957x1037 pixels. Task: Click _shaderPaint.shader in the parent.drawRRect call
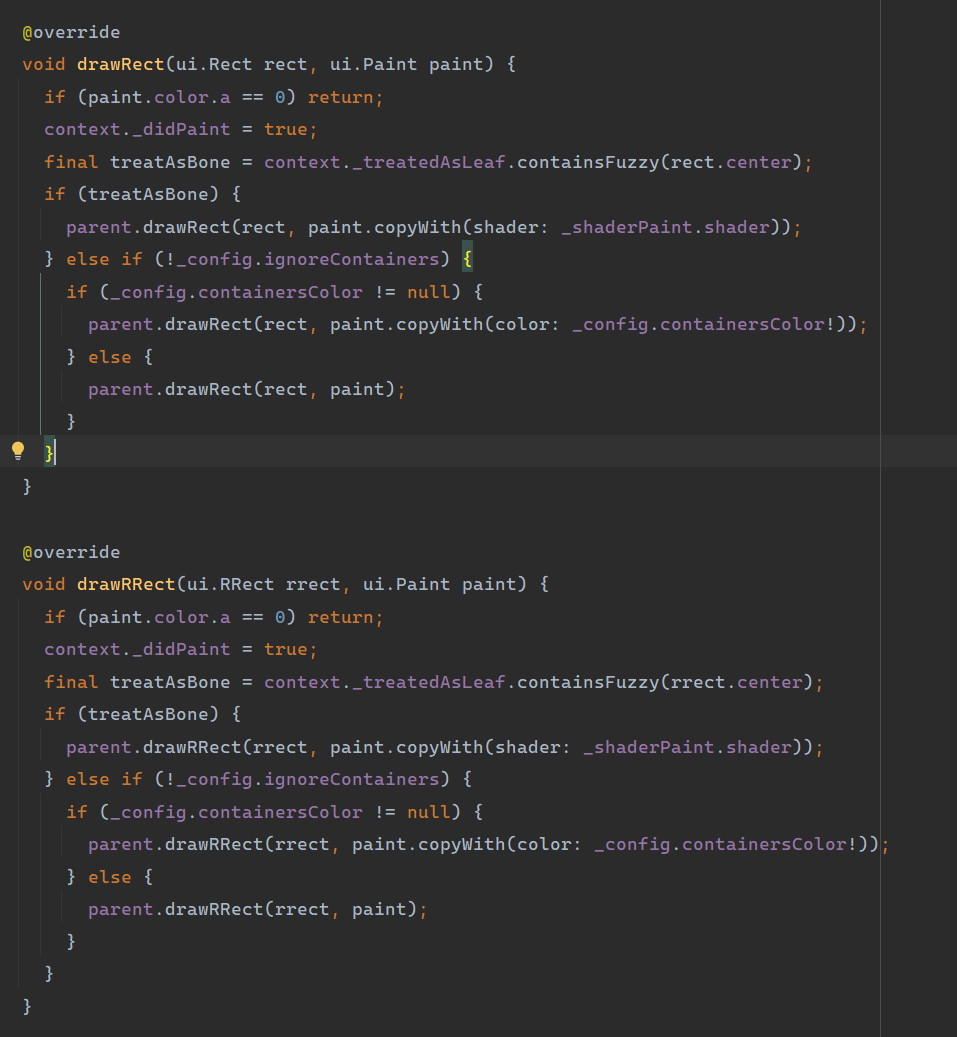tap(688, 747)
